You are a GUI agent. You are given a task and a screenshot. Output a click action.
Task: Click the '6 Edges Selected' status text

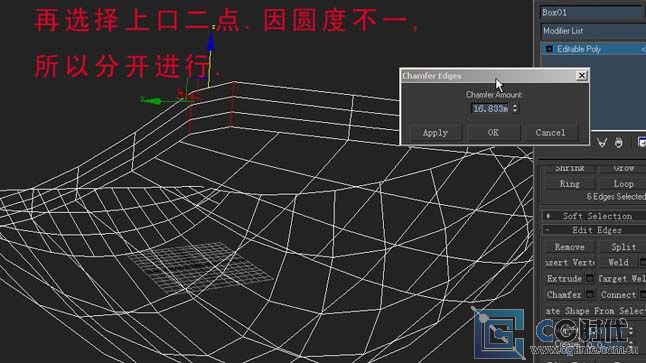pos(616,197)
